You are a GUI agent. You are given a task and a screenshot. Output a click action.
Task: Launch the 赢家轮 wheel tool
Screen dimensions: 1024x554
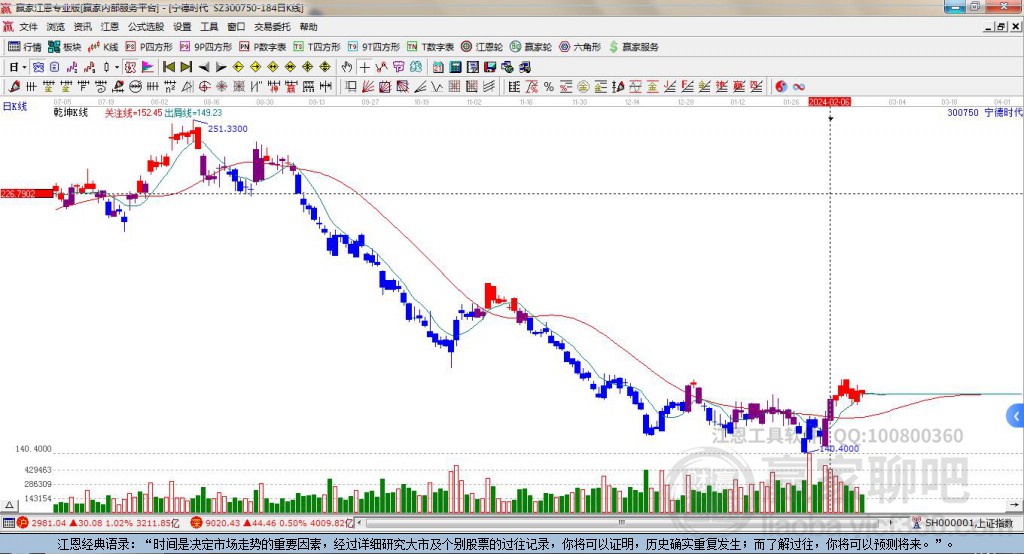click(x=531, y=47)
